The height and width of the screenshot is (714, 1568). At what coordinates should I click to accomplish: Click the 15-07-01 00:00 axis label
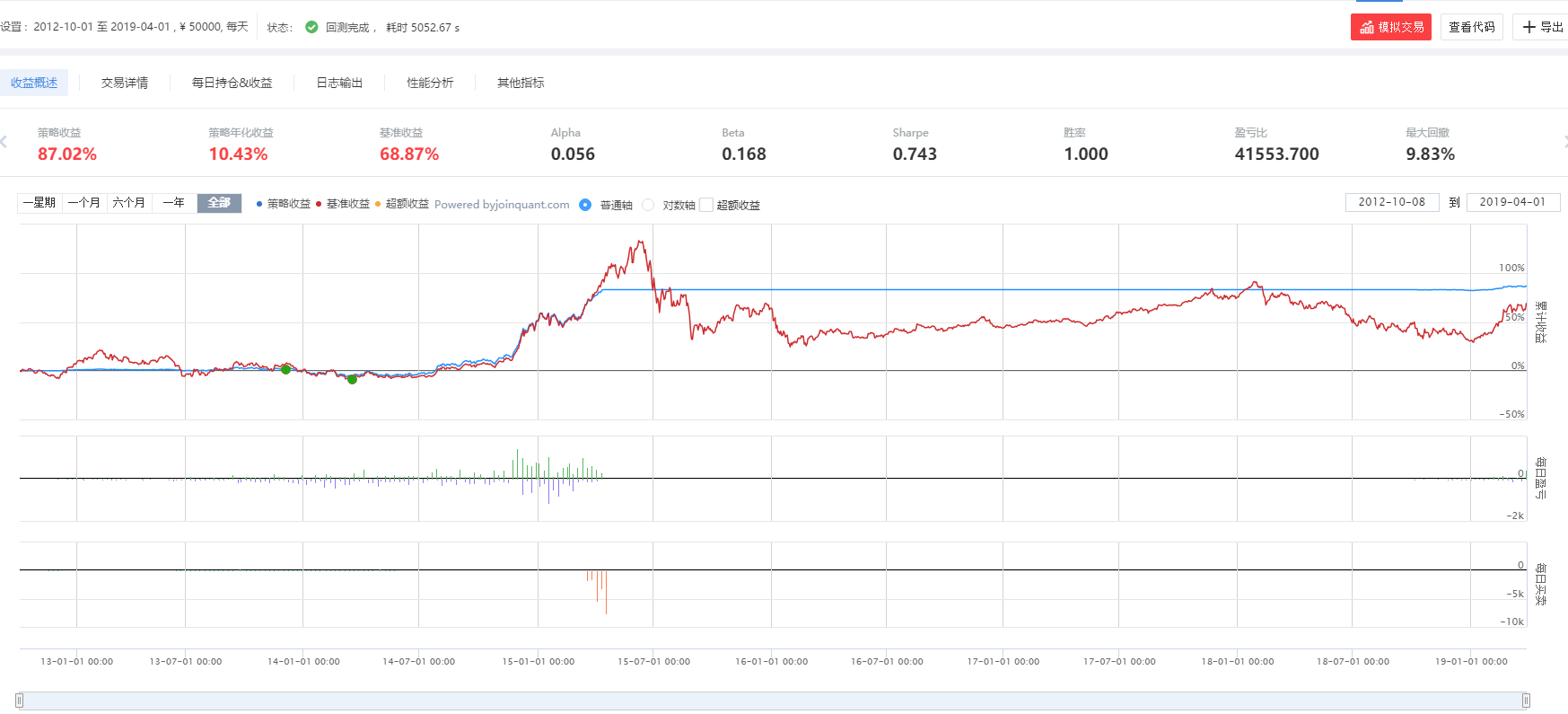653,662
